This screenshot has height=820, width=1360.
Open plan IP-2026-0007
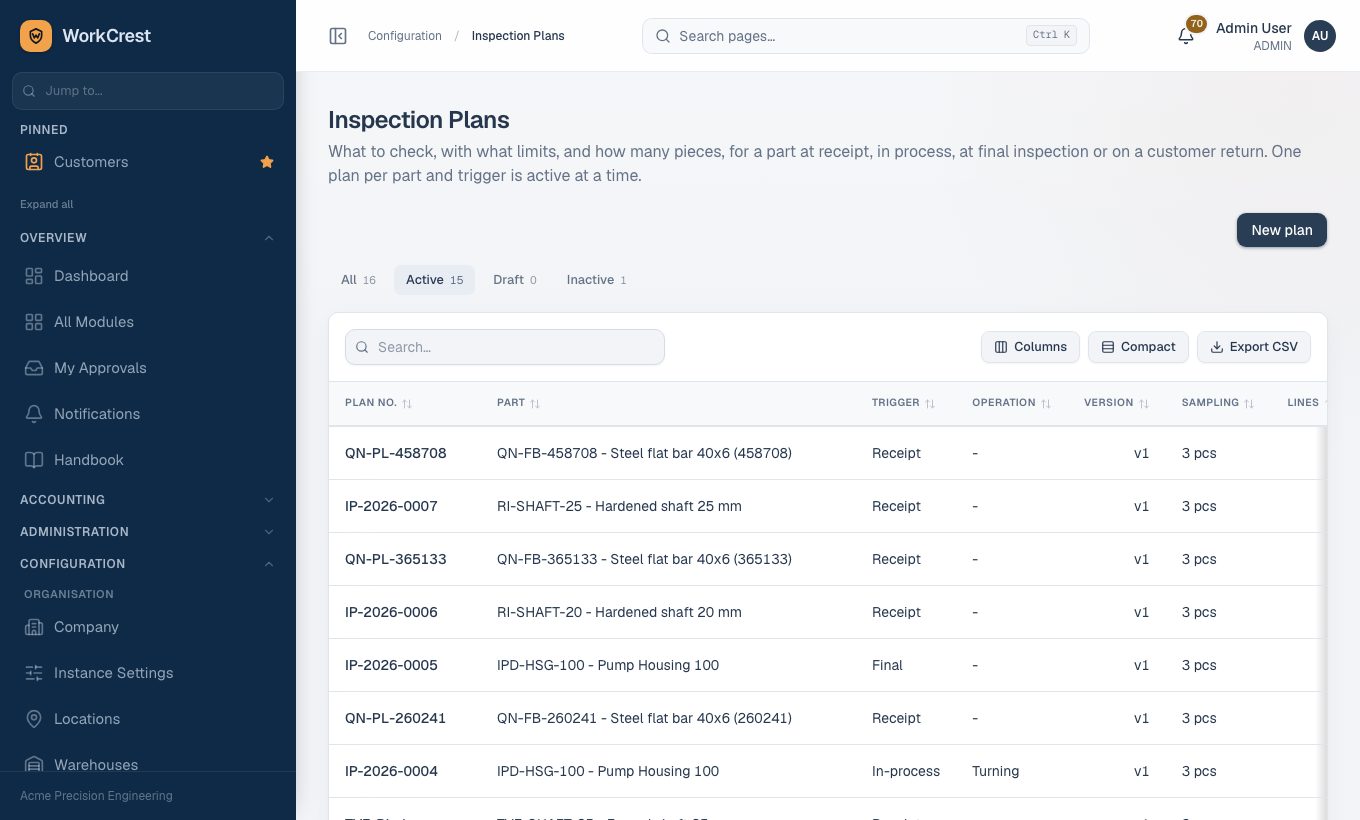(x=391, y=506)
